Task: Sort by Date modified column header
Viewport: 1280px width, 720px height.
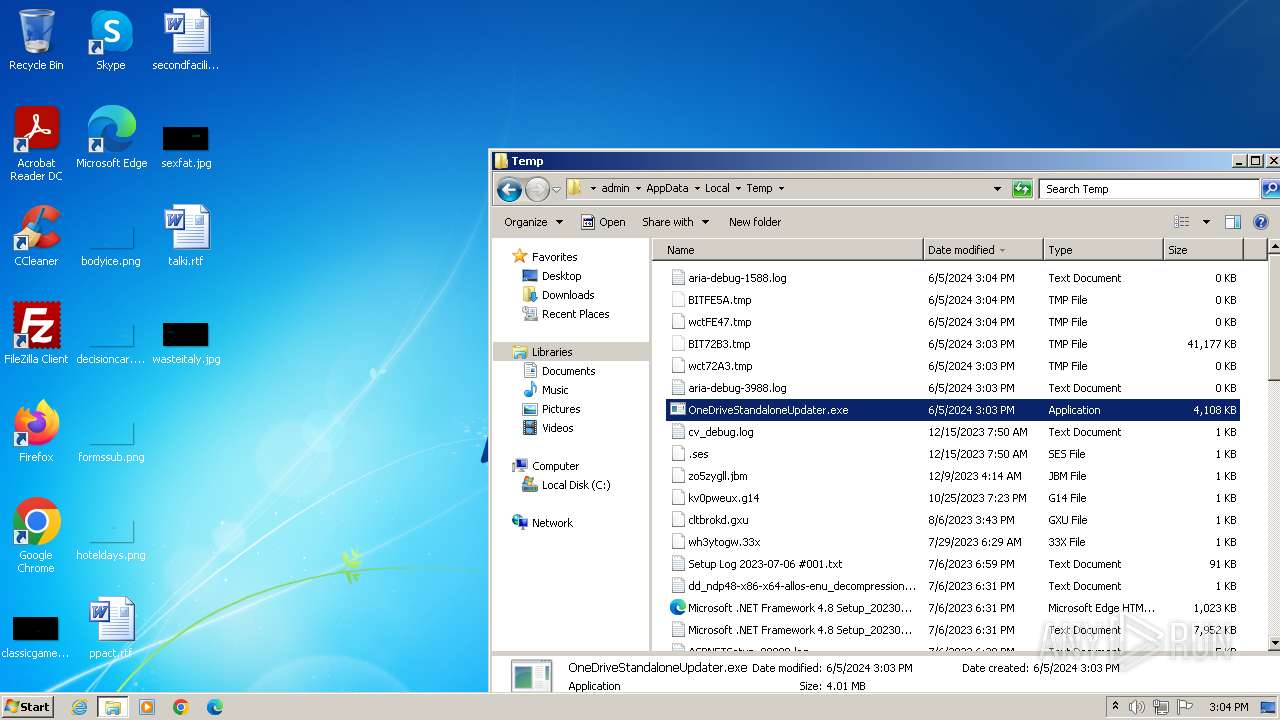Action: [983, 250]
